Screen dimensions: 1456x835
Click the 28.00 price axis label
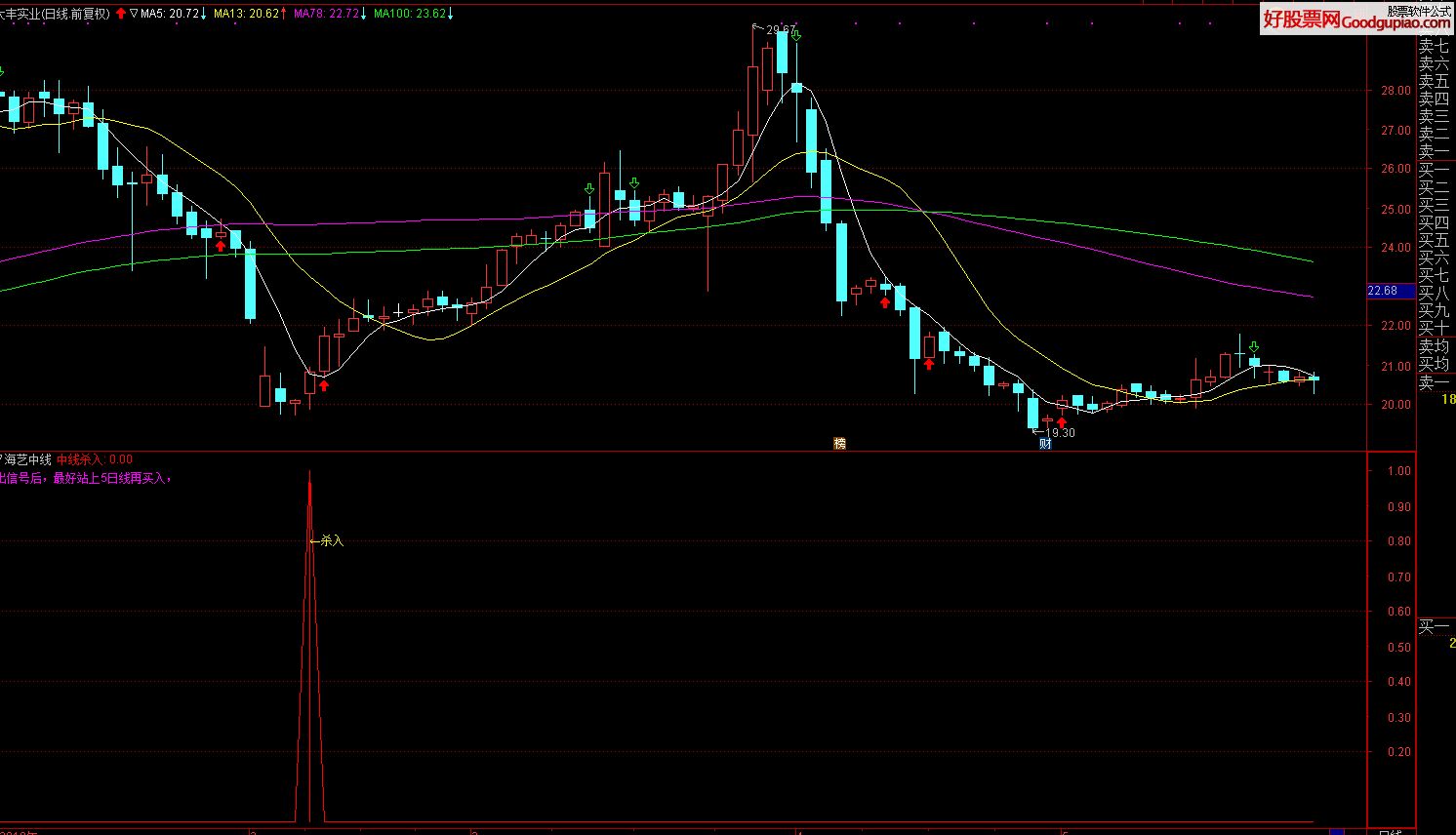point(1395,91)
